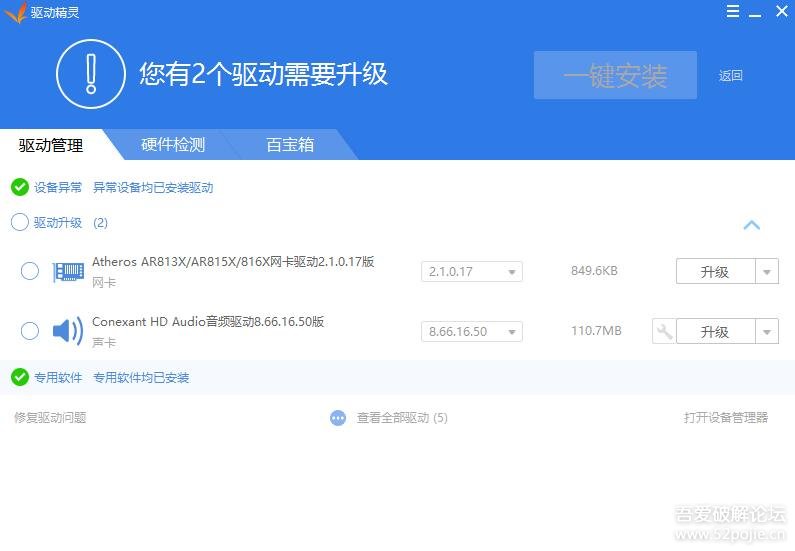795x551 pixels.
Task: Click the 驱动升级 (2) label
Action: [x=70, y=223]
